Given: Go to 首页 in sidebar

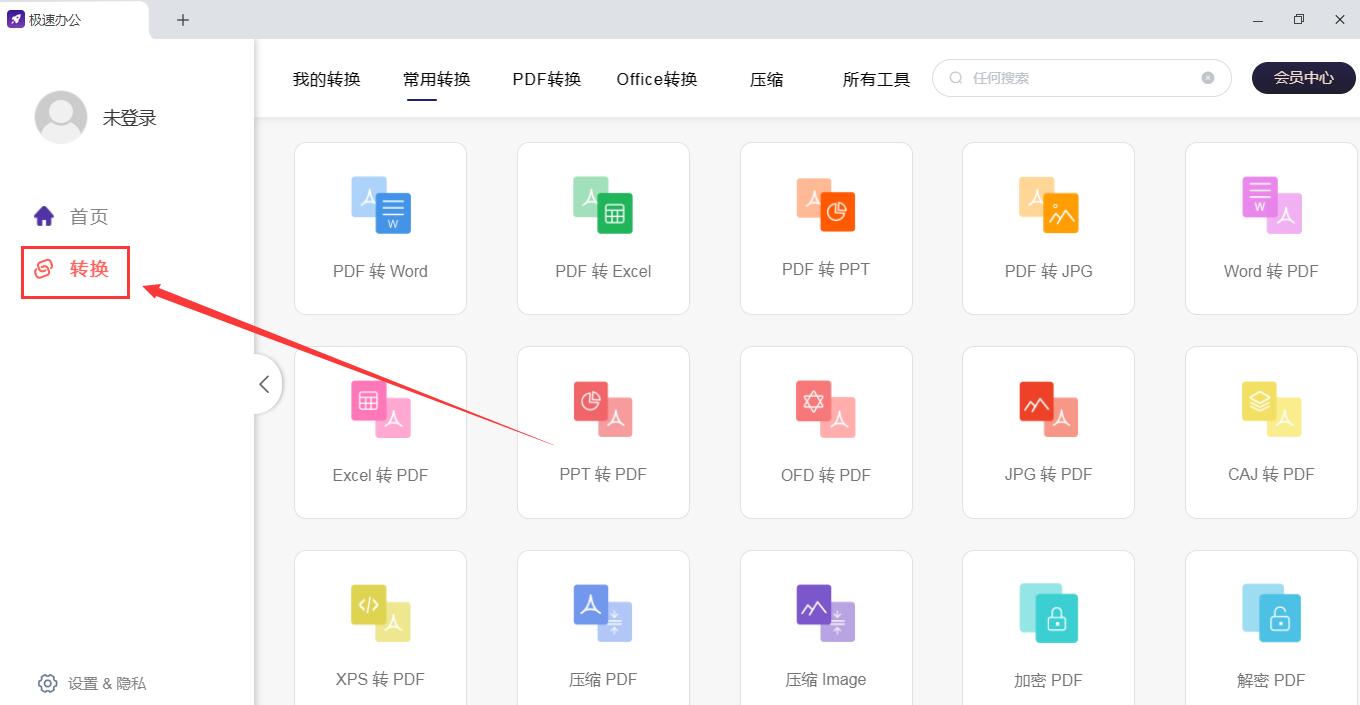Looking at the screenshot, I should click(89, 217).
